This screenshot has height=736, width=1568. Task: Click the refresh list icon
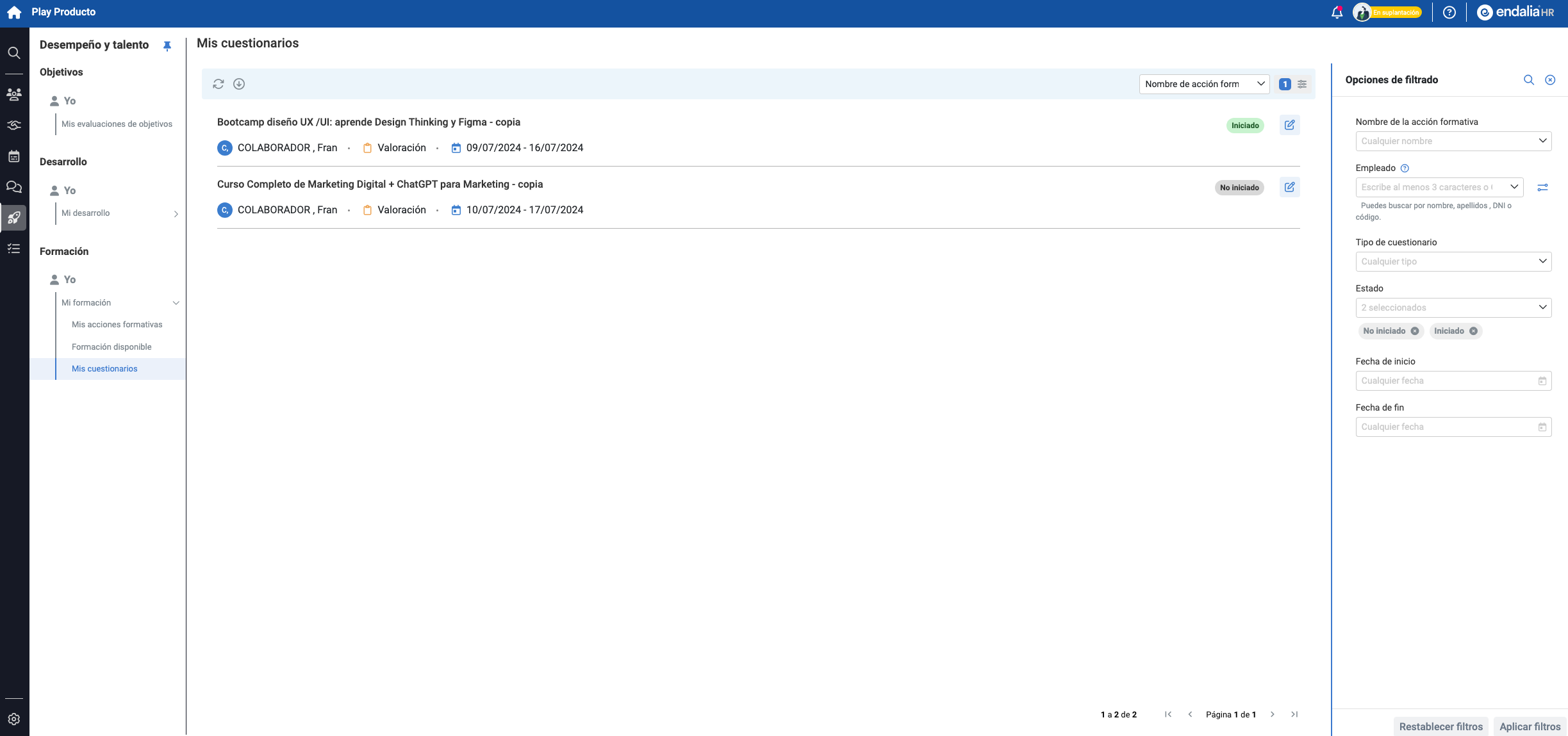(219, 84)
